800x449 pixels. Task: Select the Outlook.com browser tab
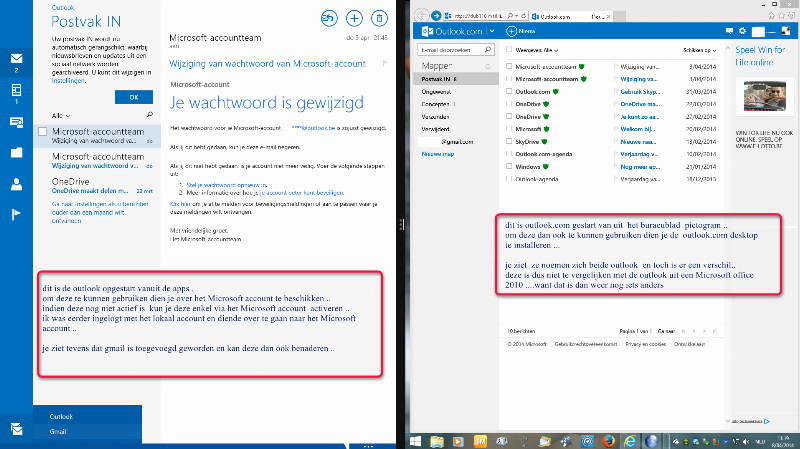(570, 17)
